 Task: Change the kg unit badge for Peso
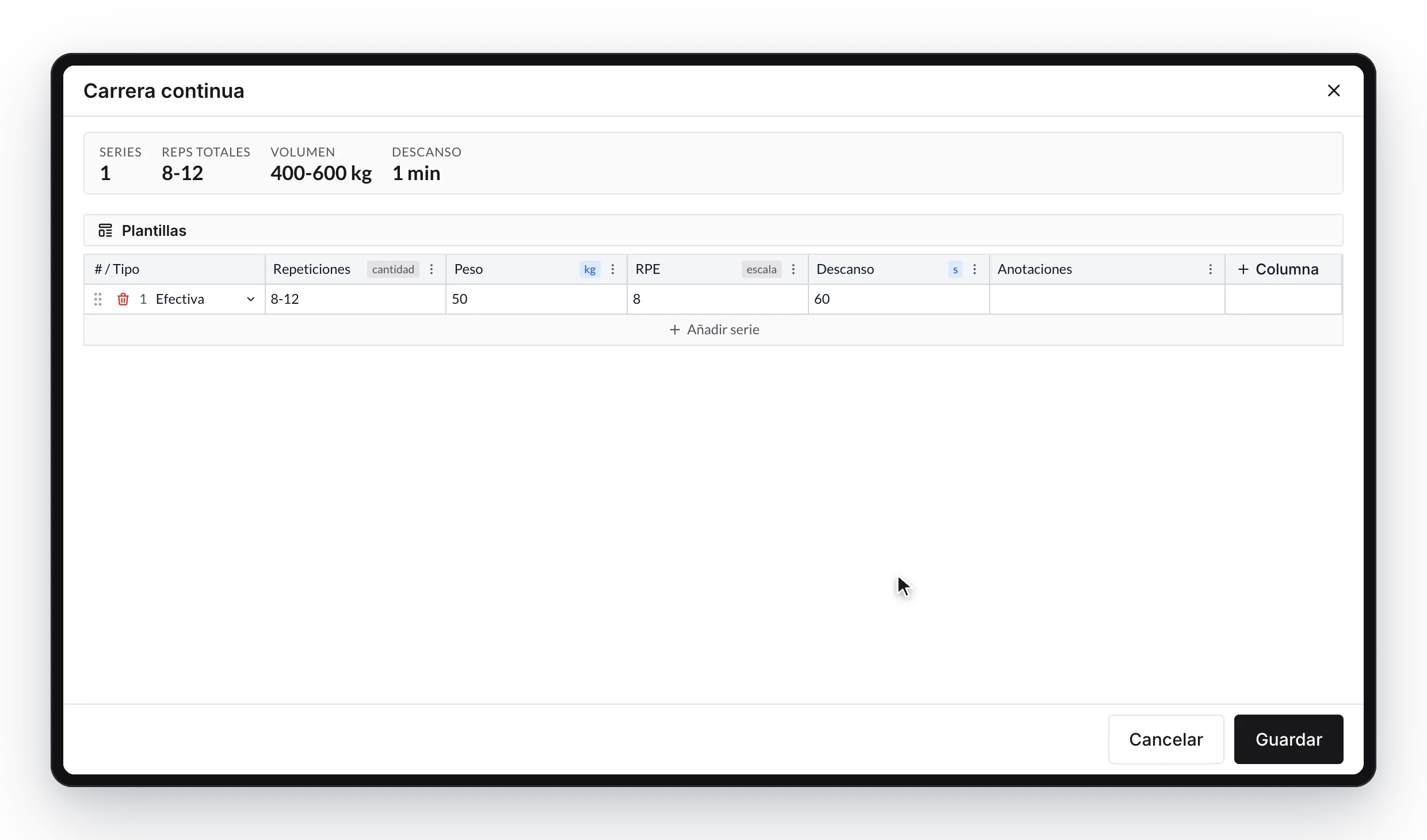click(590, 269)
